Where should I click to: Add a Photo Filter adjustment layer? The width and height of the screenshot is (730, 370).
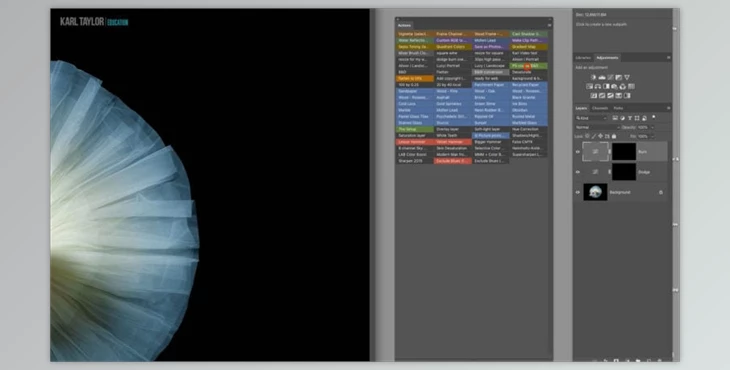pos(614,87)
